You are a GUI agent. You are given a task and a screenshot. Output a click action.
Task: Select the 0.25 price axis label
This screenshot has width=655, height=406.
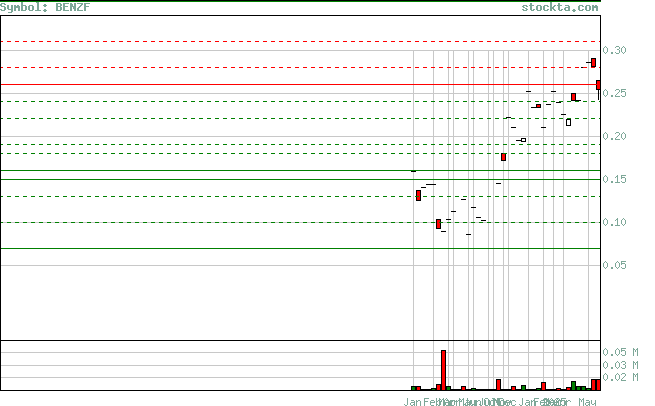tap(614, 93)
